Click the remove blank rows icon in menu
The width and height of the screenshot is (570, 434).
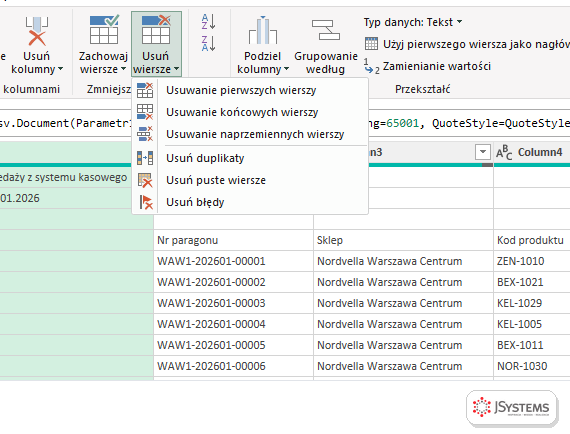145,180
